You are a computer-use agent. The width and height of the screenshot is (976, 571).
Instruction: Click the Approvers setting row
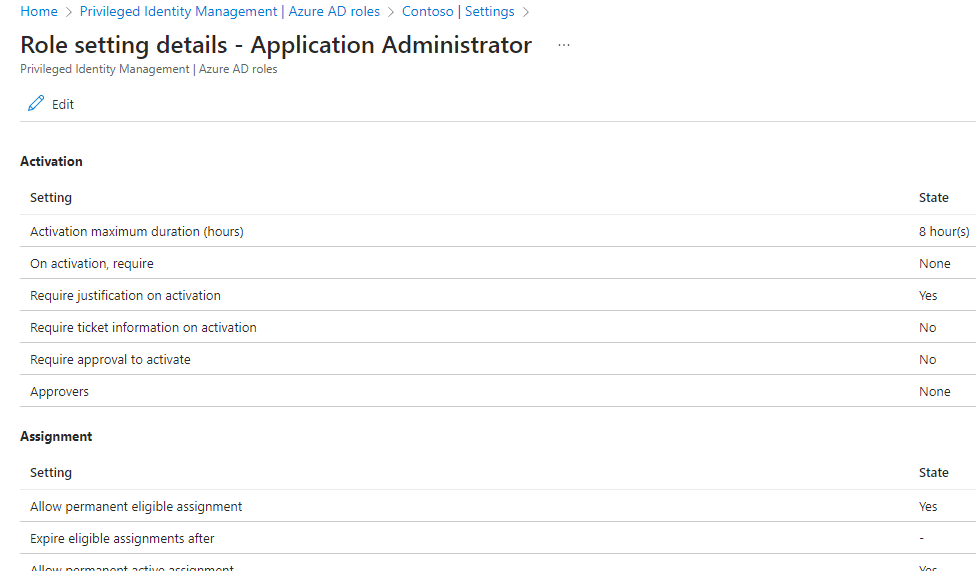pyautogui.click(x=498, y=392)
